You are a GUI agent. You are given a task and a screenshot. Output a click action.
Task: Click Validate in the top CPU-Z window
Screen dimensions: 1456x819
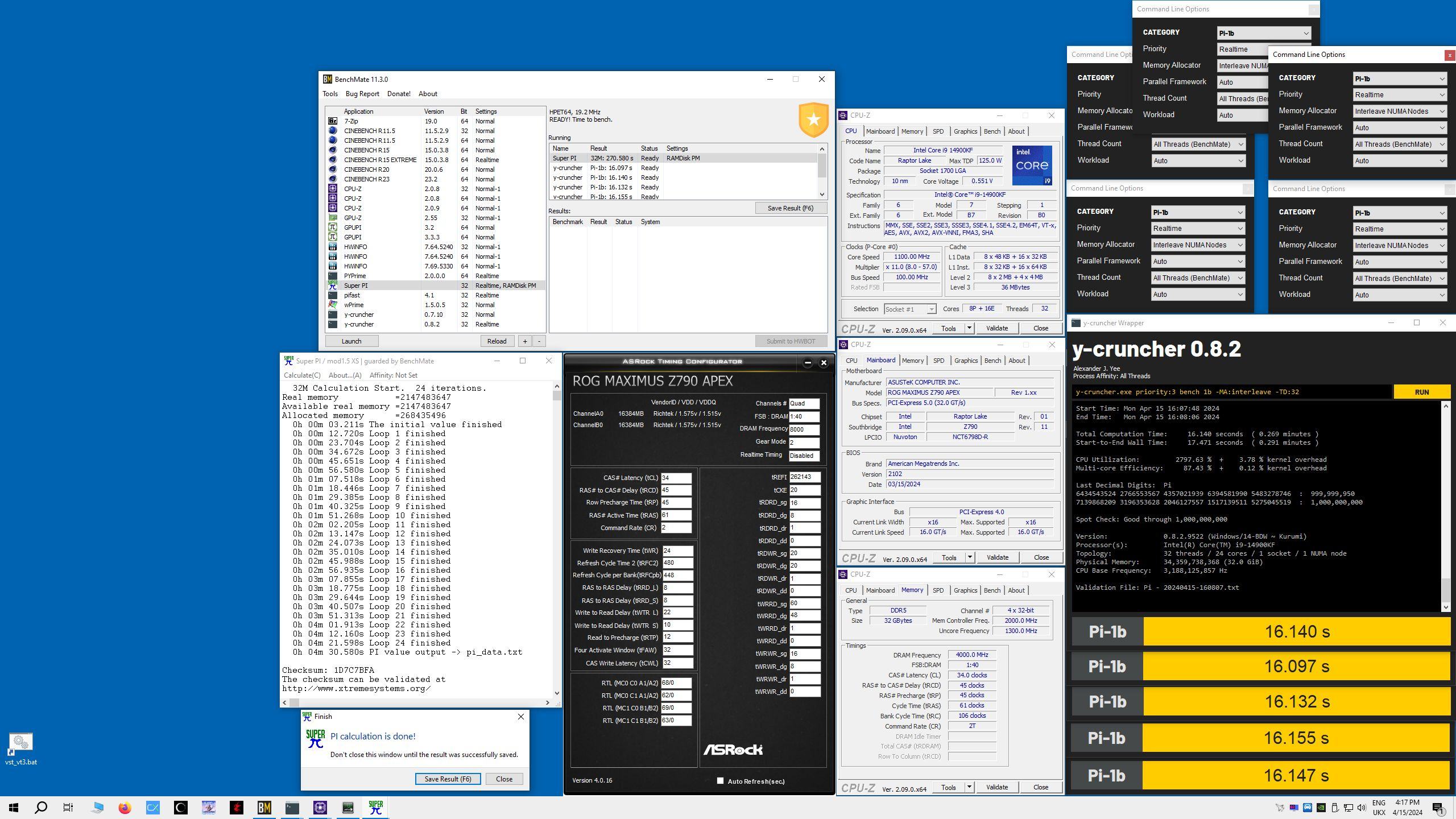[996, 328]
